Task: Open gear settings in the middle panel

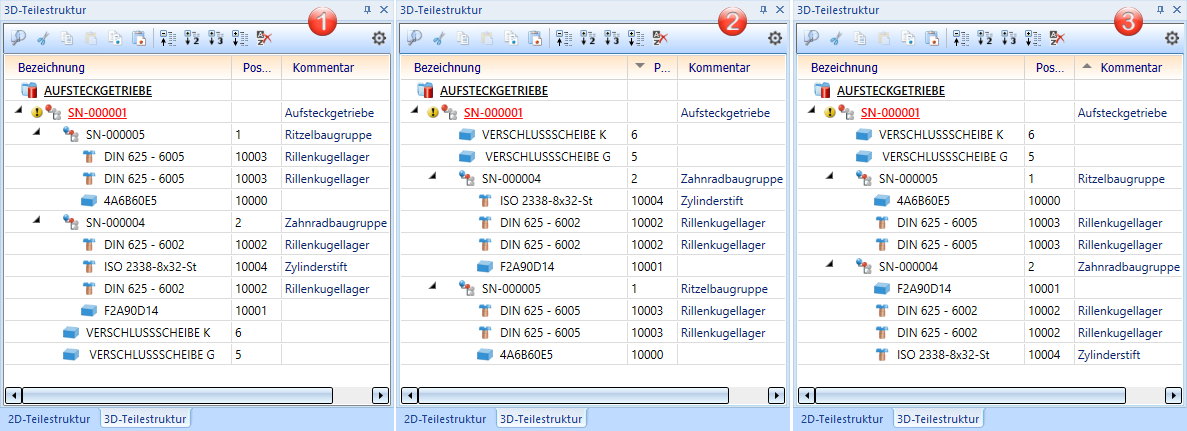Action: click(774, 39)
